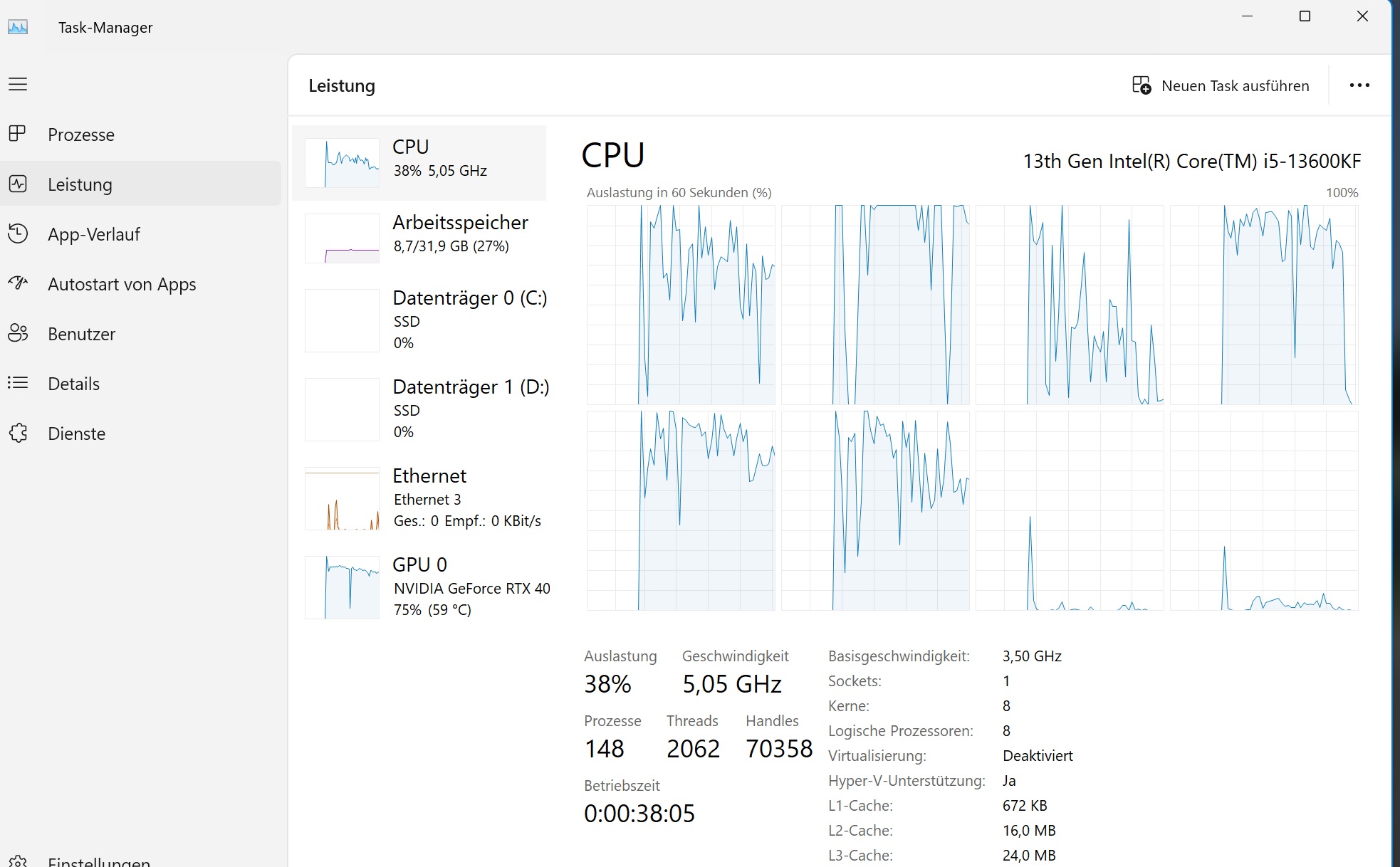Click the first logical processor graph

pyautogui.click(x=680, y=305)
